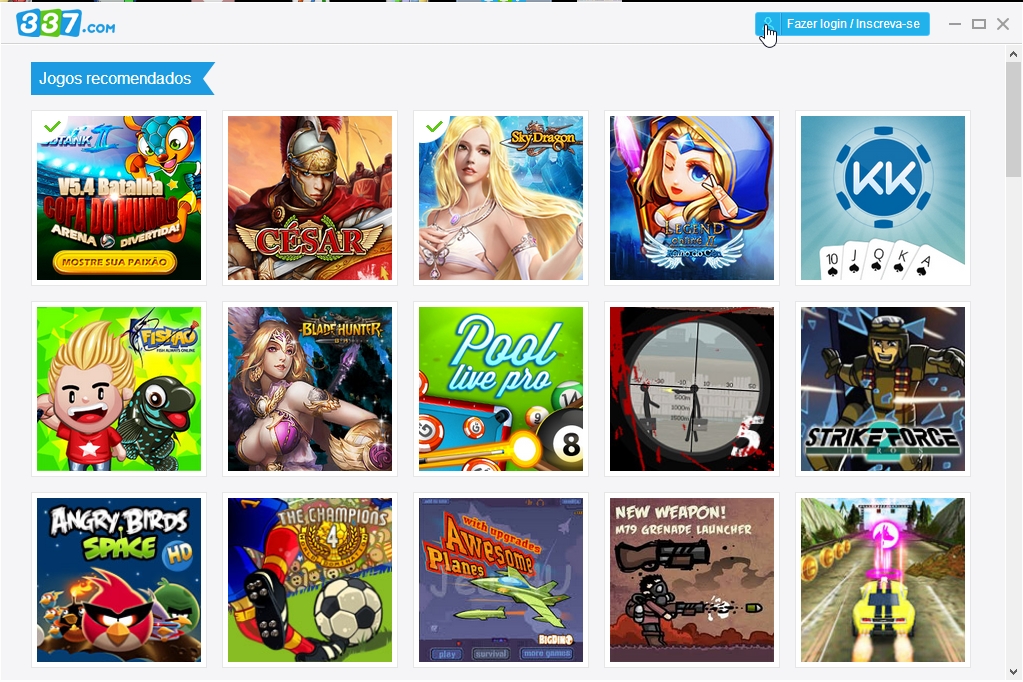Image resolution: width=1023 pixels, height=682 pixels.
Task: Open the KK poker chip game
Action: pyautogui.click(x=883, y=198)
